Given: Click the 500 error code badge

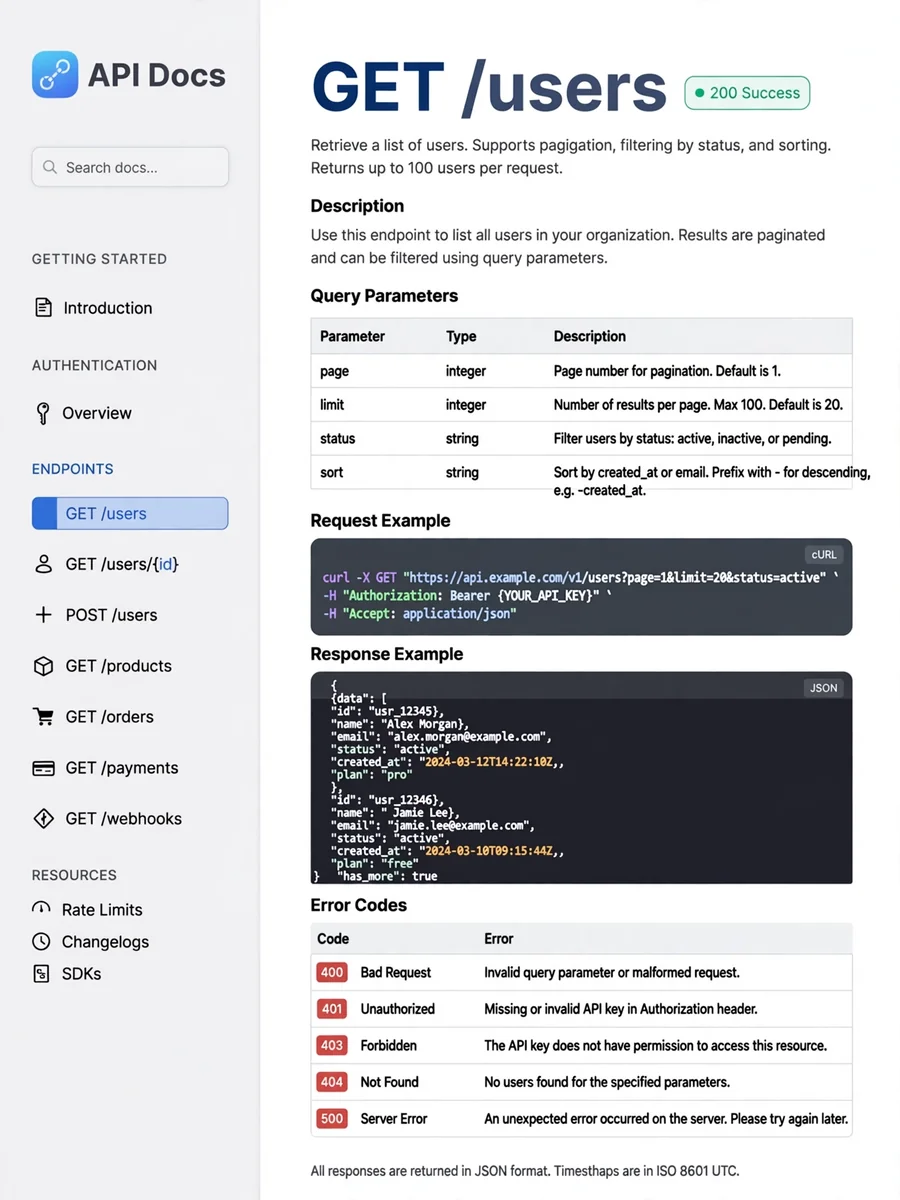Looking at the screenshot, I should pos(332,1118).
